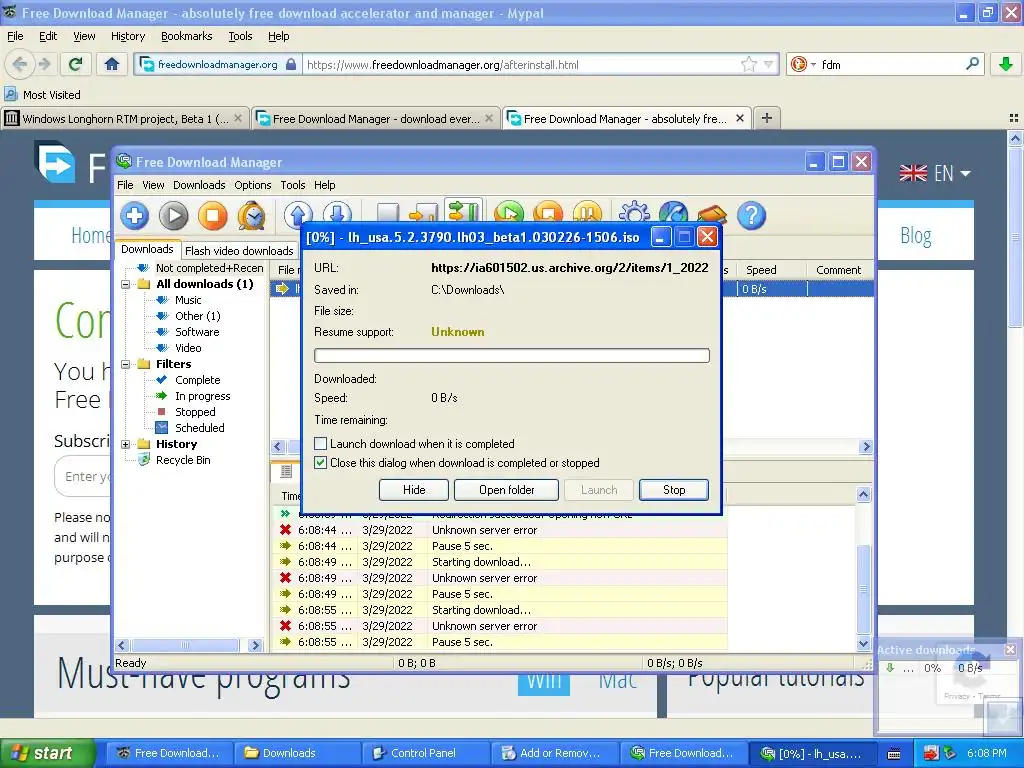Open the EN language dropdown on webpage

point(935,173)
